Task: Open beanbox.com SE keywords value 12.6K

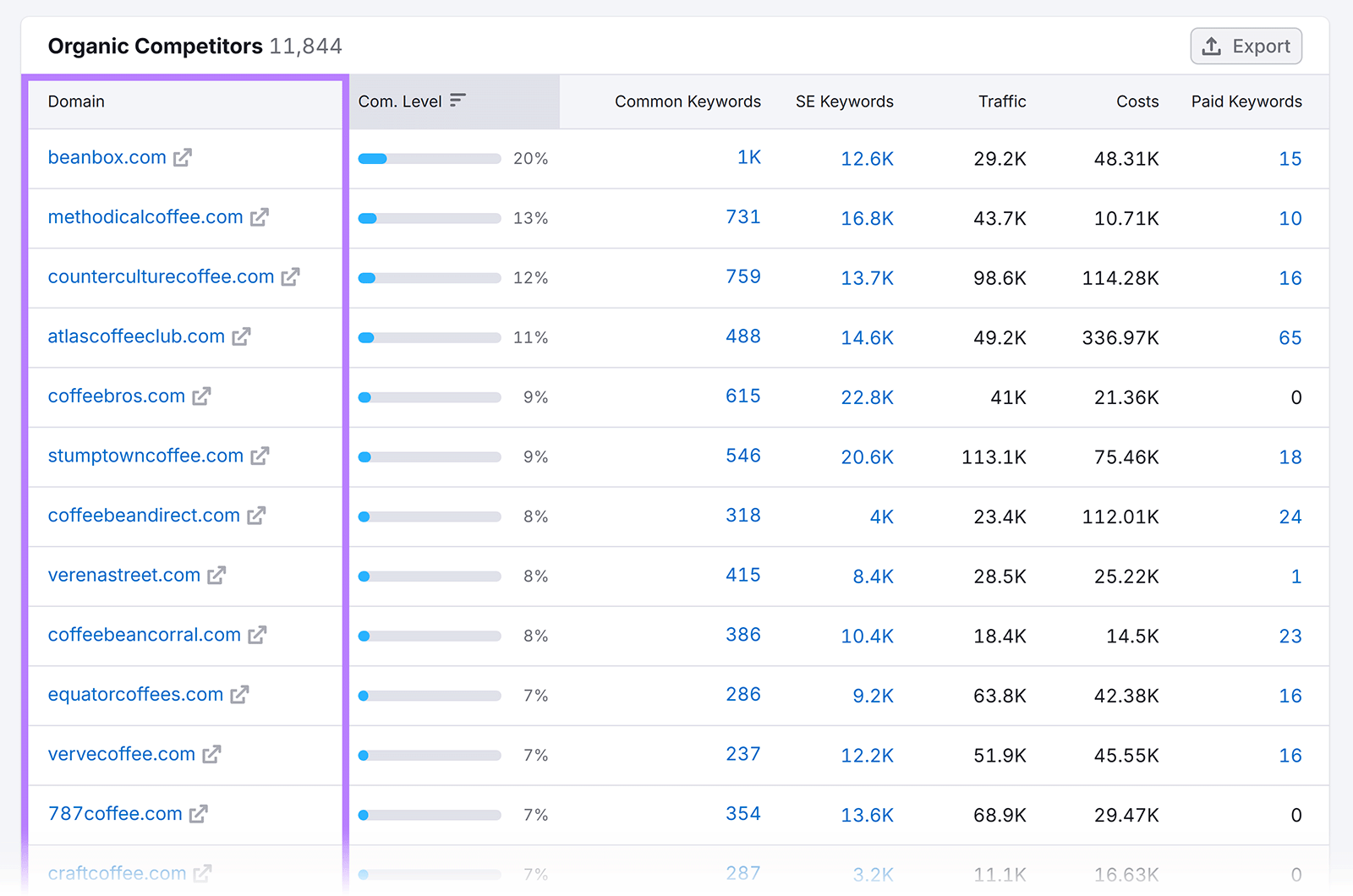Action: pos(867,159)
